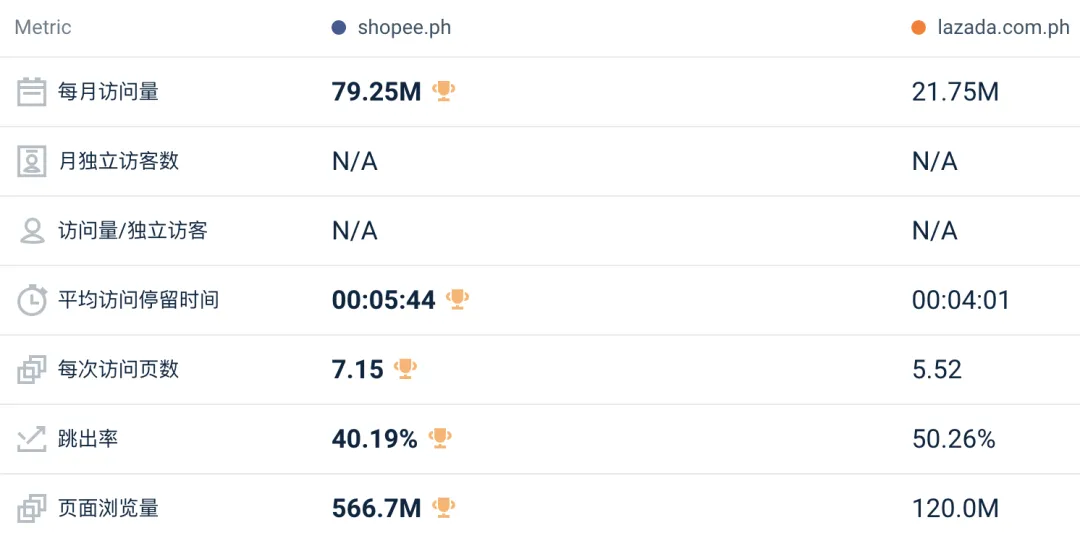The image size is (1080, 541).
Task: Open the shopee.ph site link
Action: point(404,28)
